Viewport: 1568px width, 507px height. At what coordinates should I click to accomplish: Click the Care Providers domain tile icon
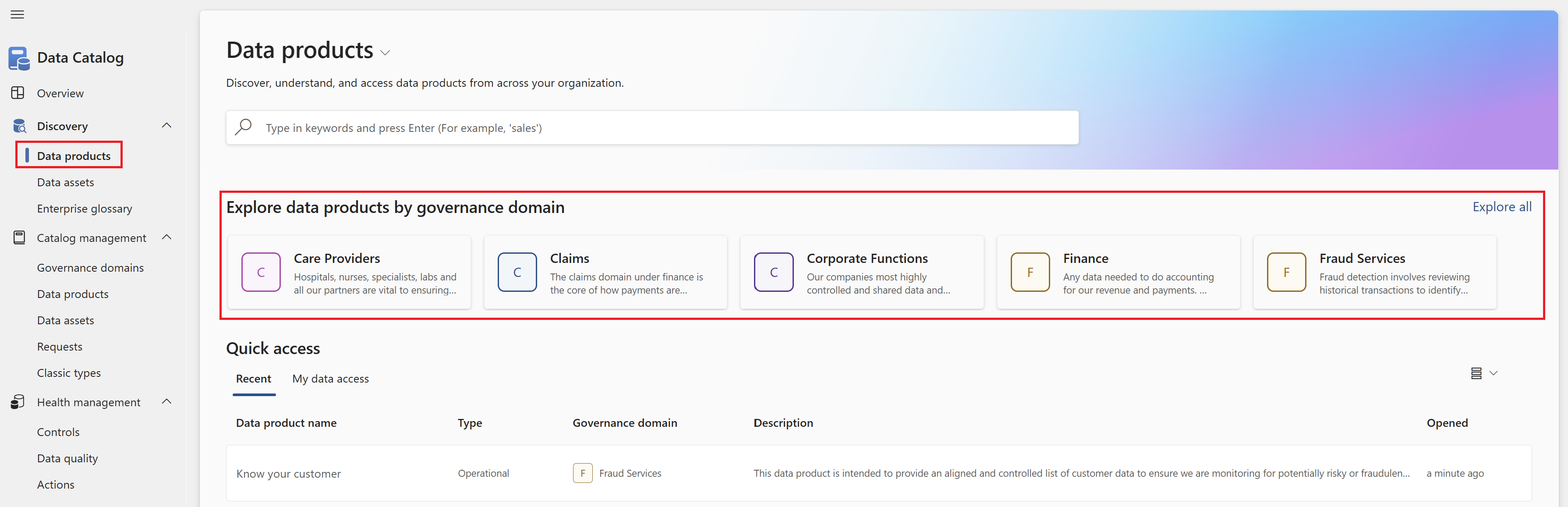point(261,272)
